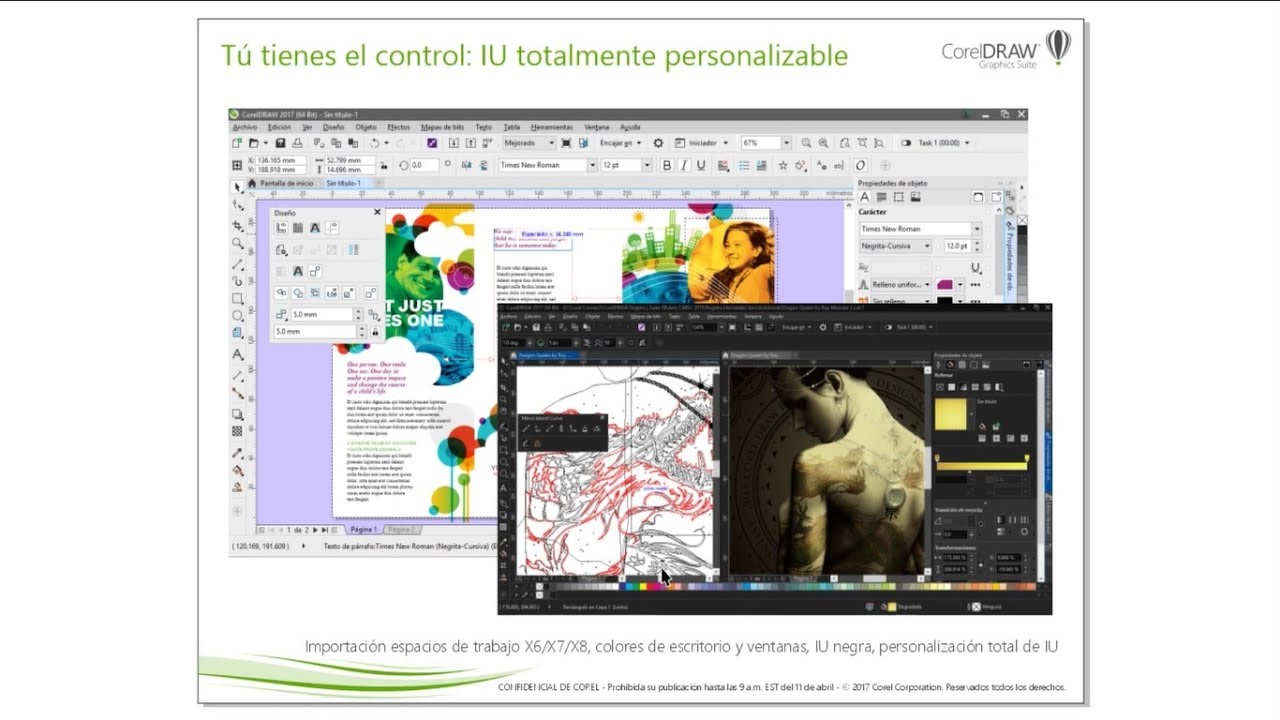Open the Mejorado view mode dropdown
Image resolution: width=1280 pixels, height=720 pixels.
[x=552, y=143]
